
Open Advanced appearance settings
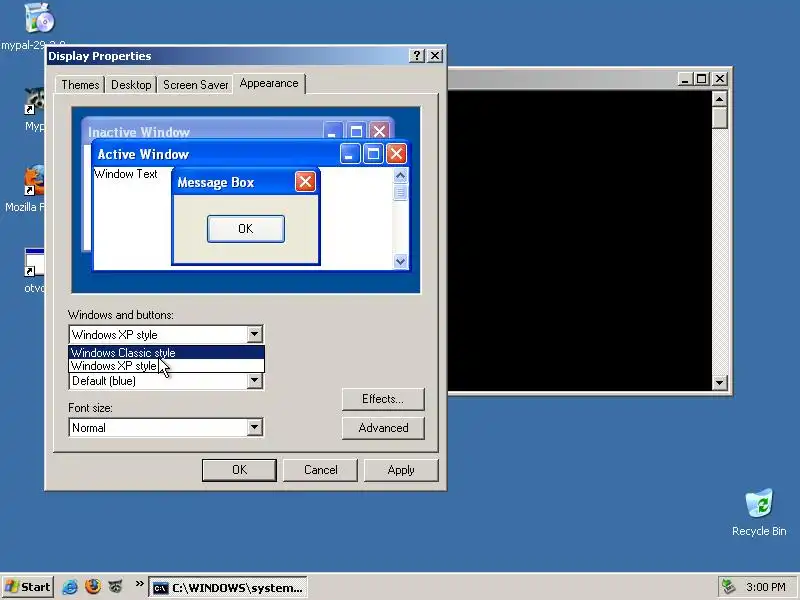(383, 428)
